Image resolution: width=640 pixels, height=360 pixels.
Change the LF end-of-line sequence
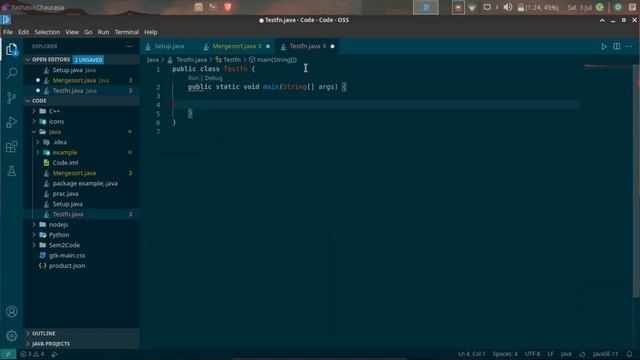point(551,354)
